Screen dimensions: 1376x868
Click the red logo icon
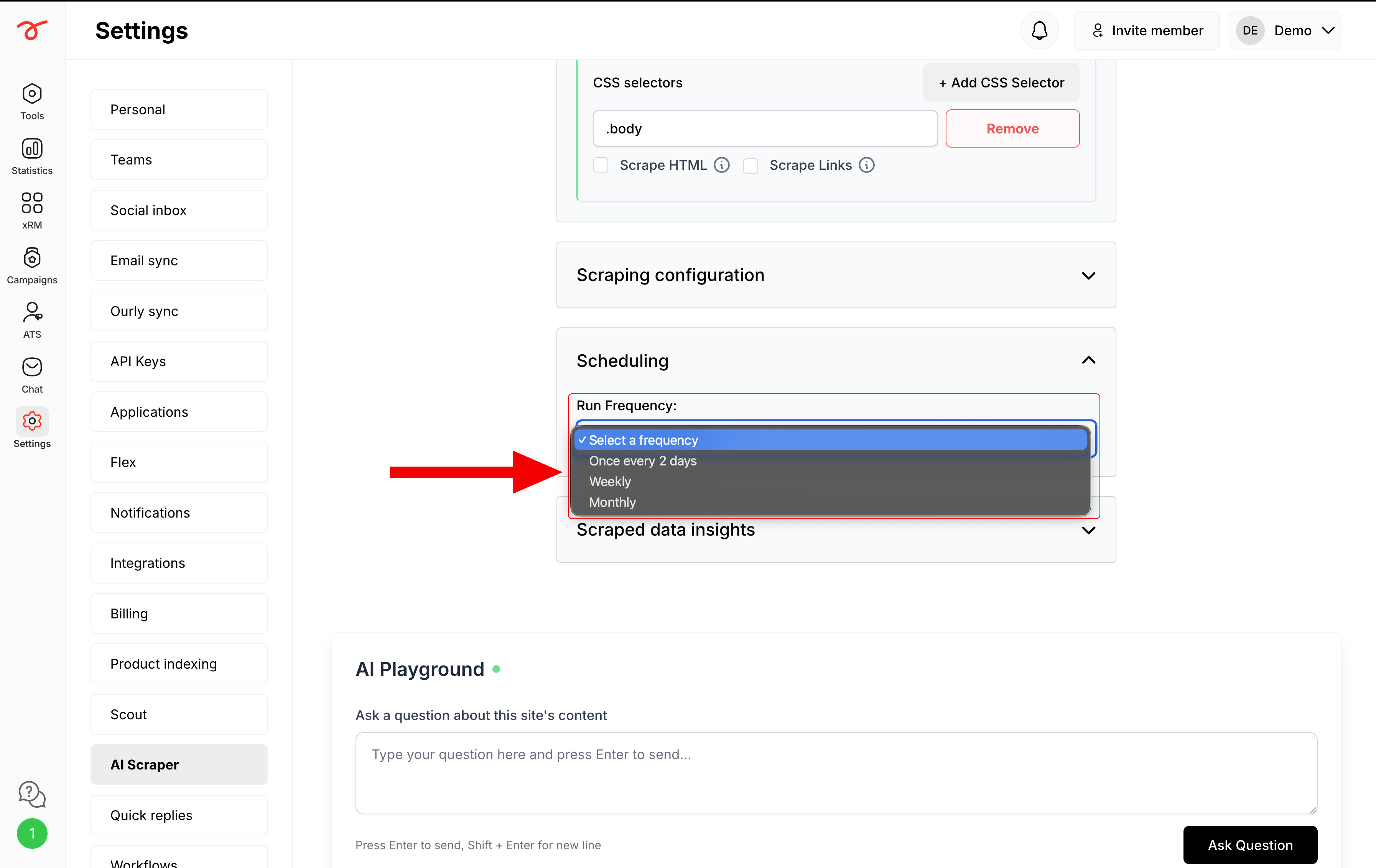(32, 30)
